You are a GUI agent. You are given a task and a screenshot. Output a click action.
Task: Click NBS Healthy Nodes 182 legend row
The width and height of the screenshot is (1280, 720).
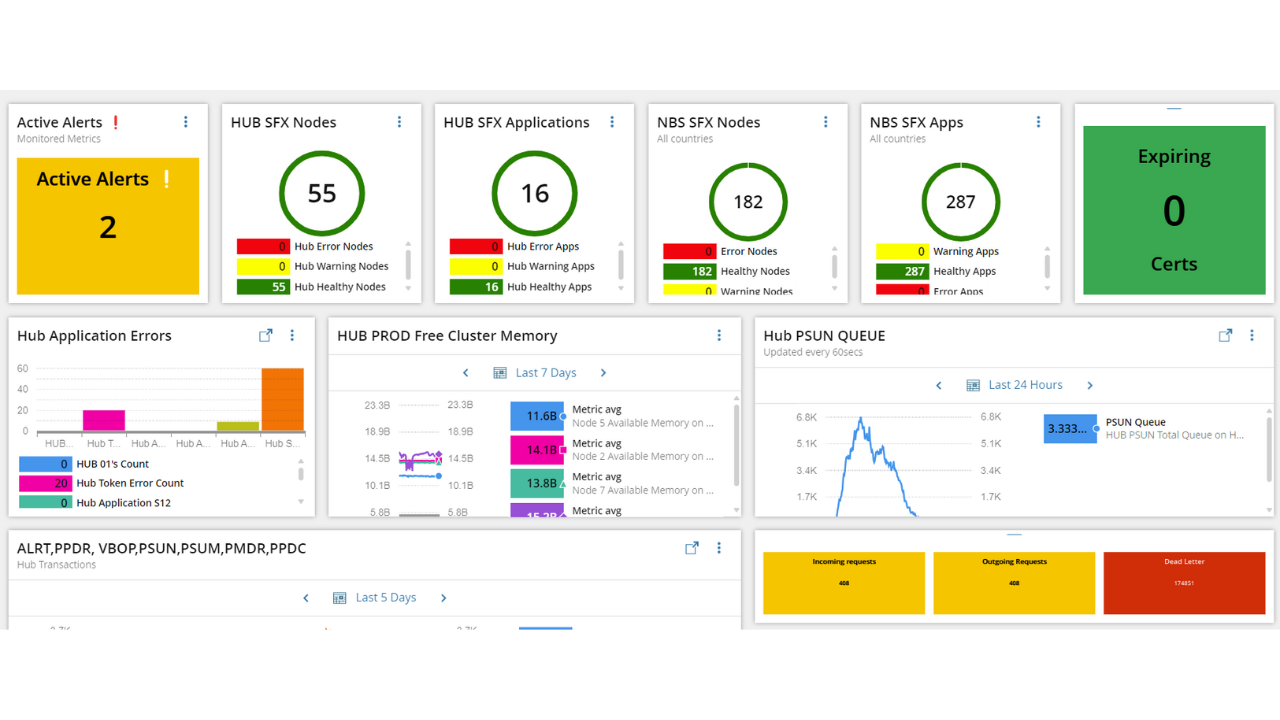727,271
